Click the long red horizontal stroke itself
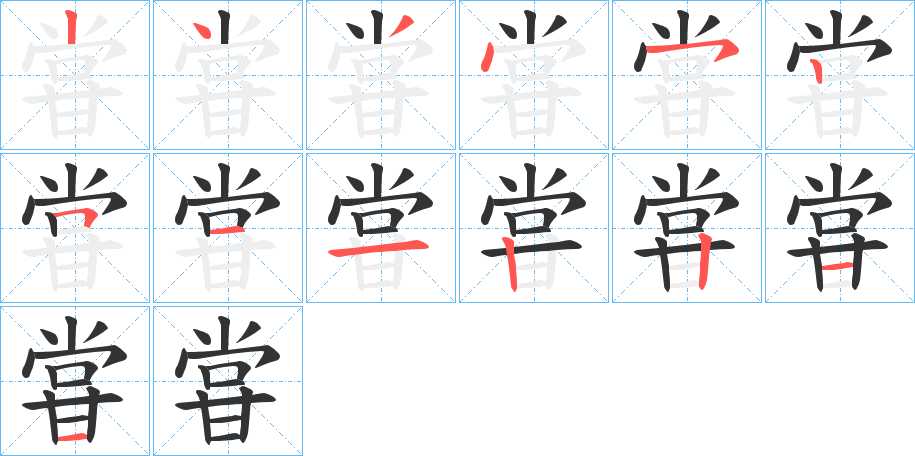The height and width of the screenshot is (456, 915). (x=378, y=248)
